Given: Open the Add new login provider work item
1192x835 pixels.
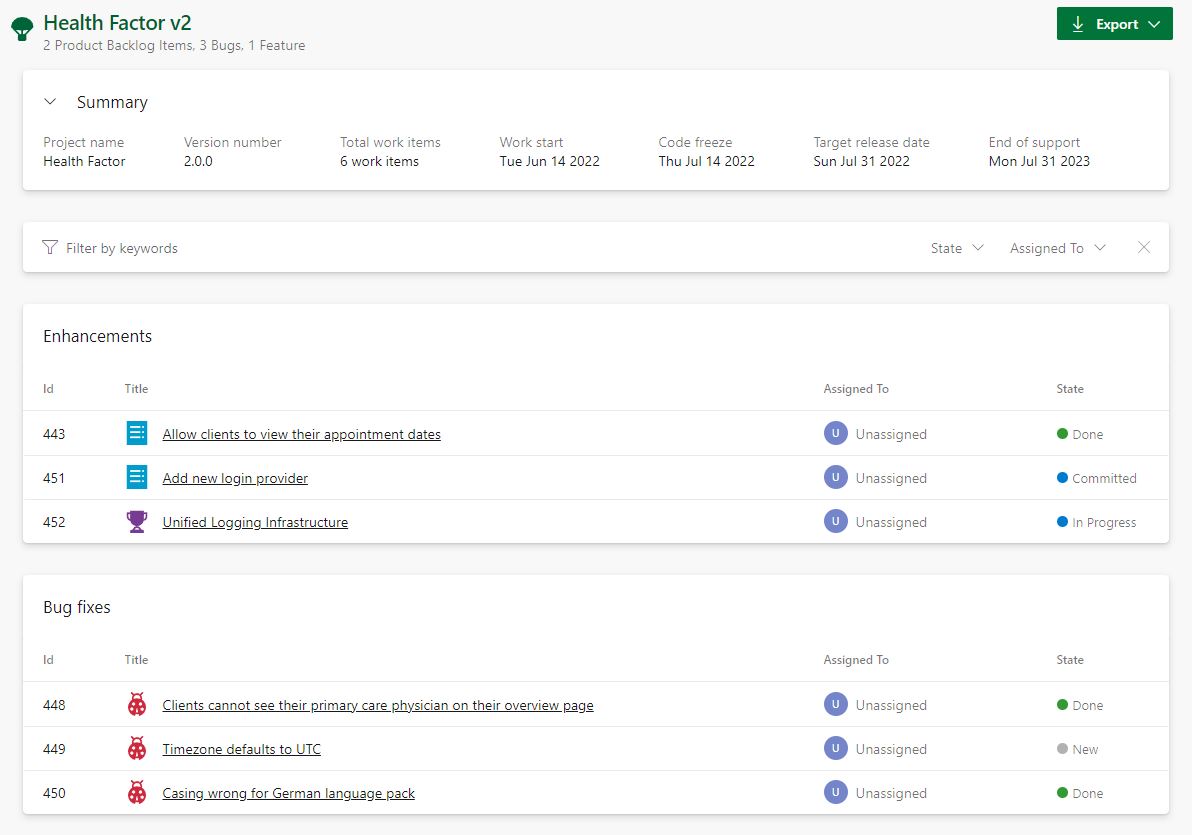Looking at the screenshot, I should [234, 477].
